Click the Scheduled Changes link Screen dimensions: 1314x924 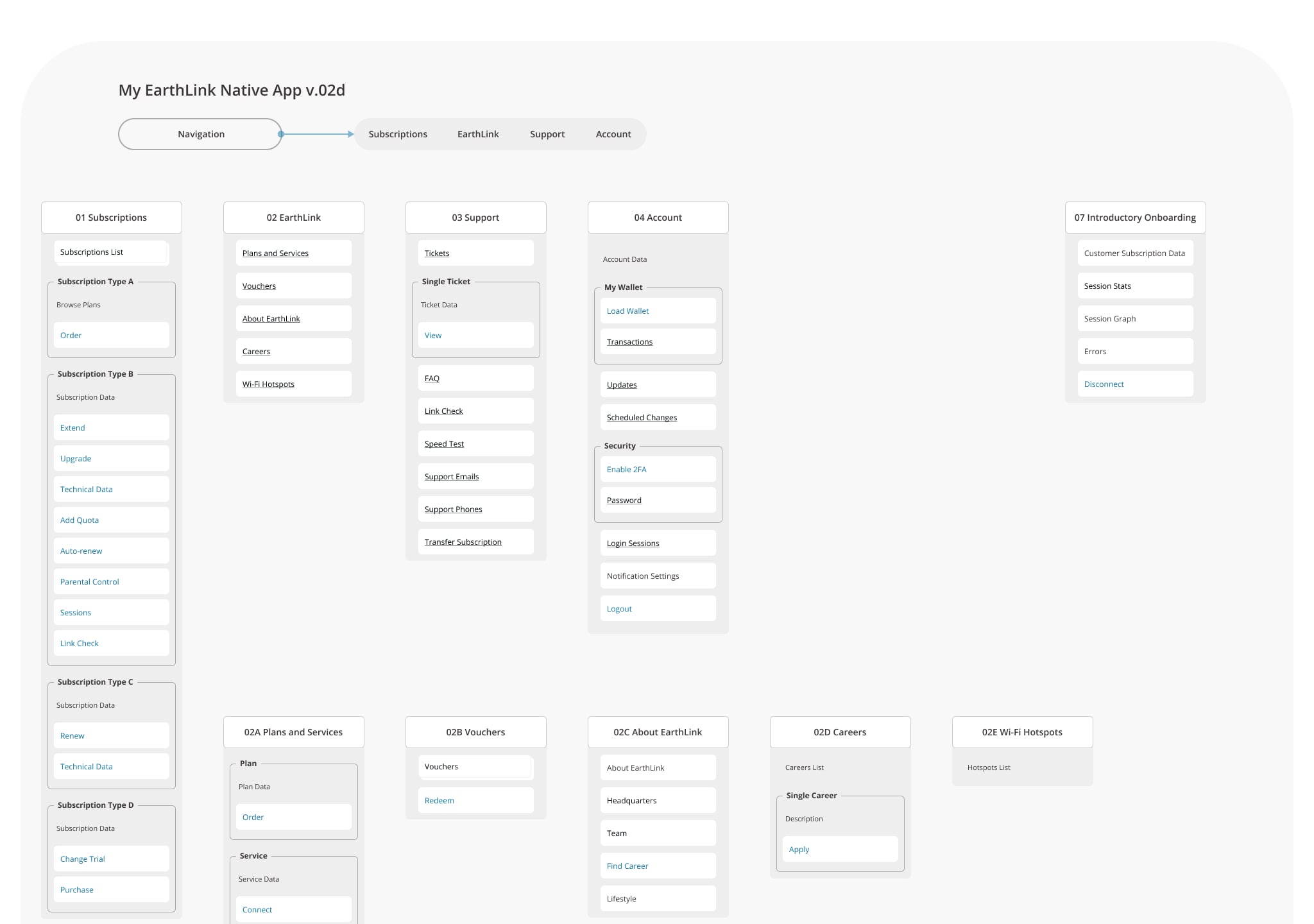(642, 418)
